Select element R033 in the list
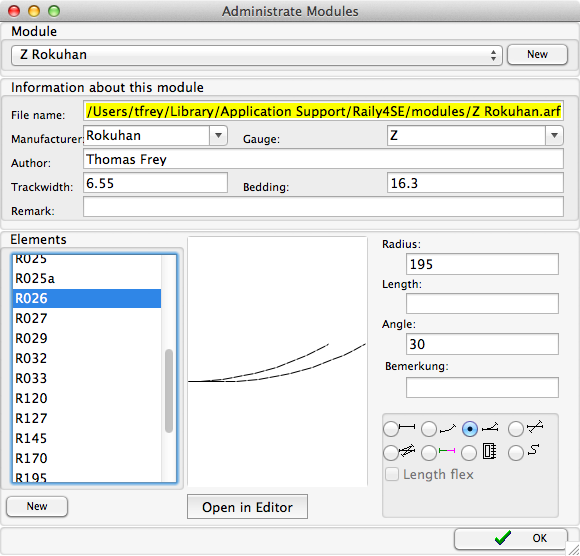This screenshot has height=556, width=580. point(87,378)
